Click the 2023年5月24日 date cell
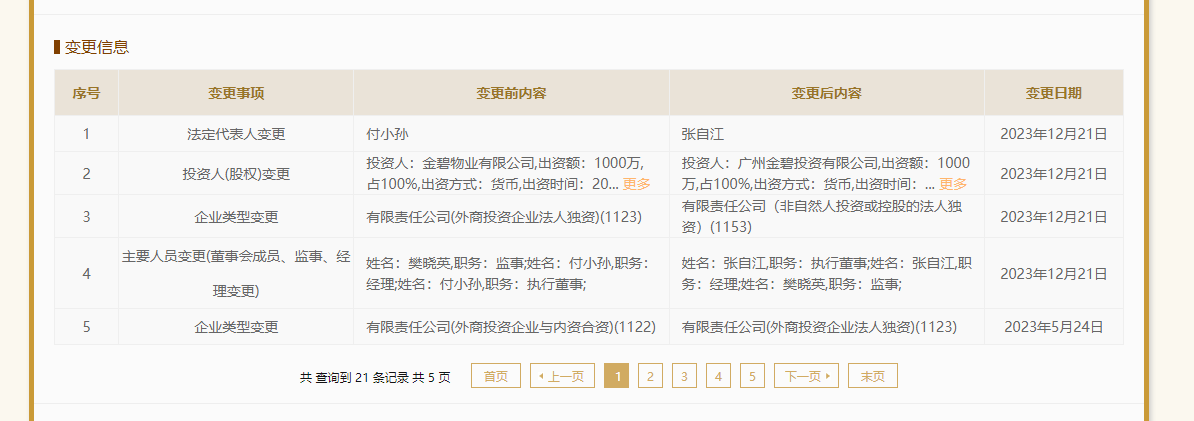1194x421 pixels. pyautogui.click(x=1053, y=327)
